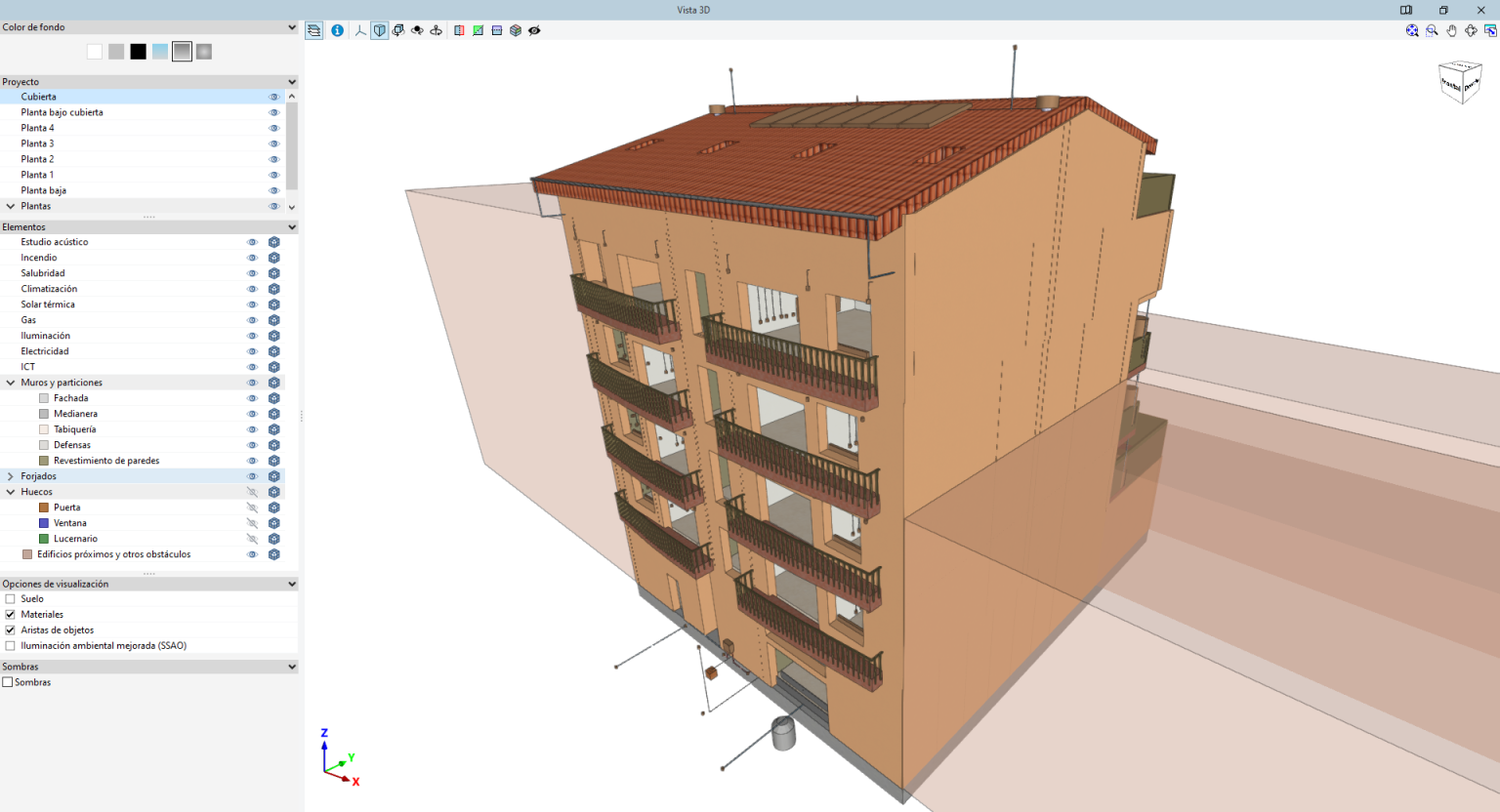Expand the Forjados tree node
Screen dimensions: 1500x812
[x=11, y=475]
